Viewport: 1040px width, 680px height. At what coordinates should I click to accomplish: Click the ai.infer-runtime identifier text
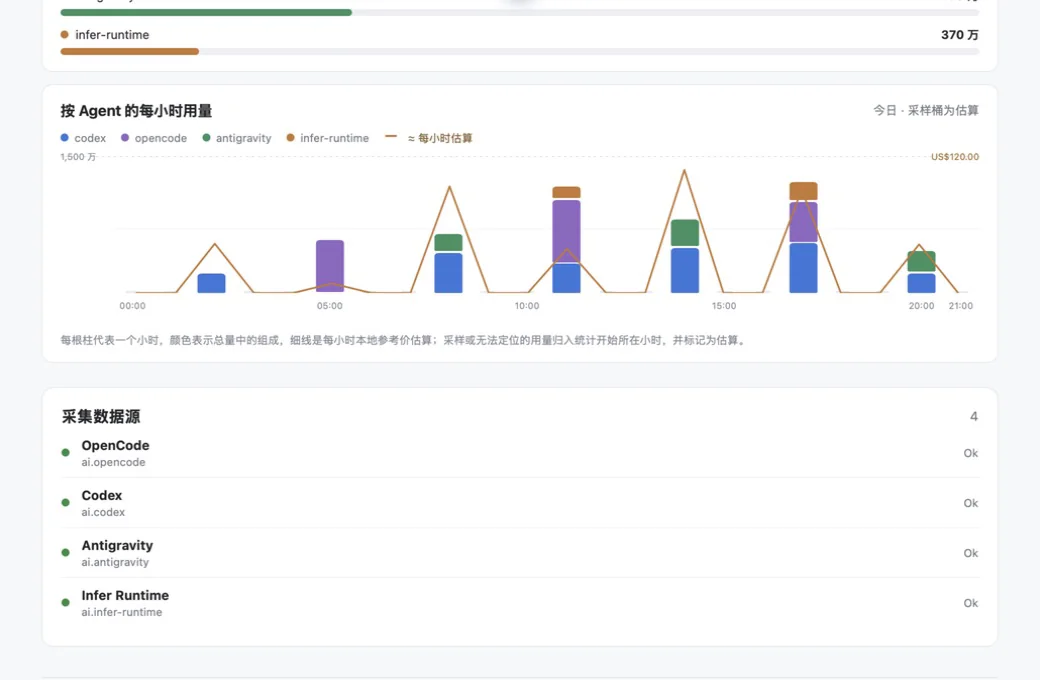point(121,612)
